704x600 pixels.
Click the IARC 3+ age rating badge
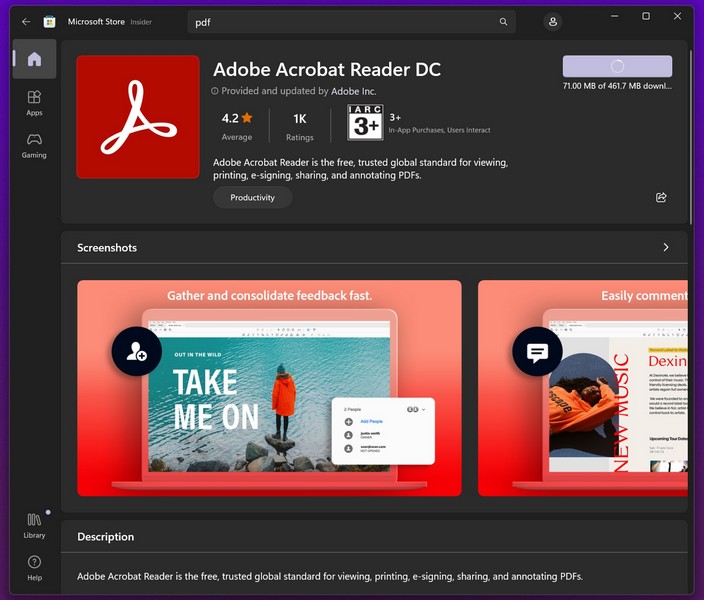coord(365,122)
